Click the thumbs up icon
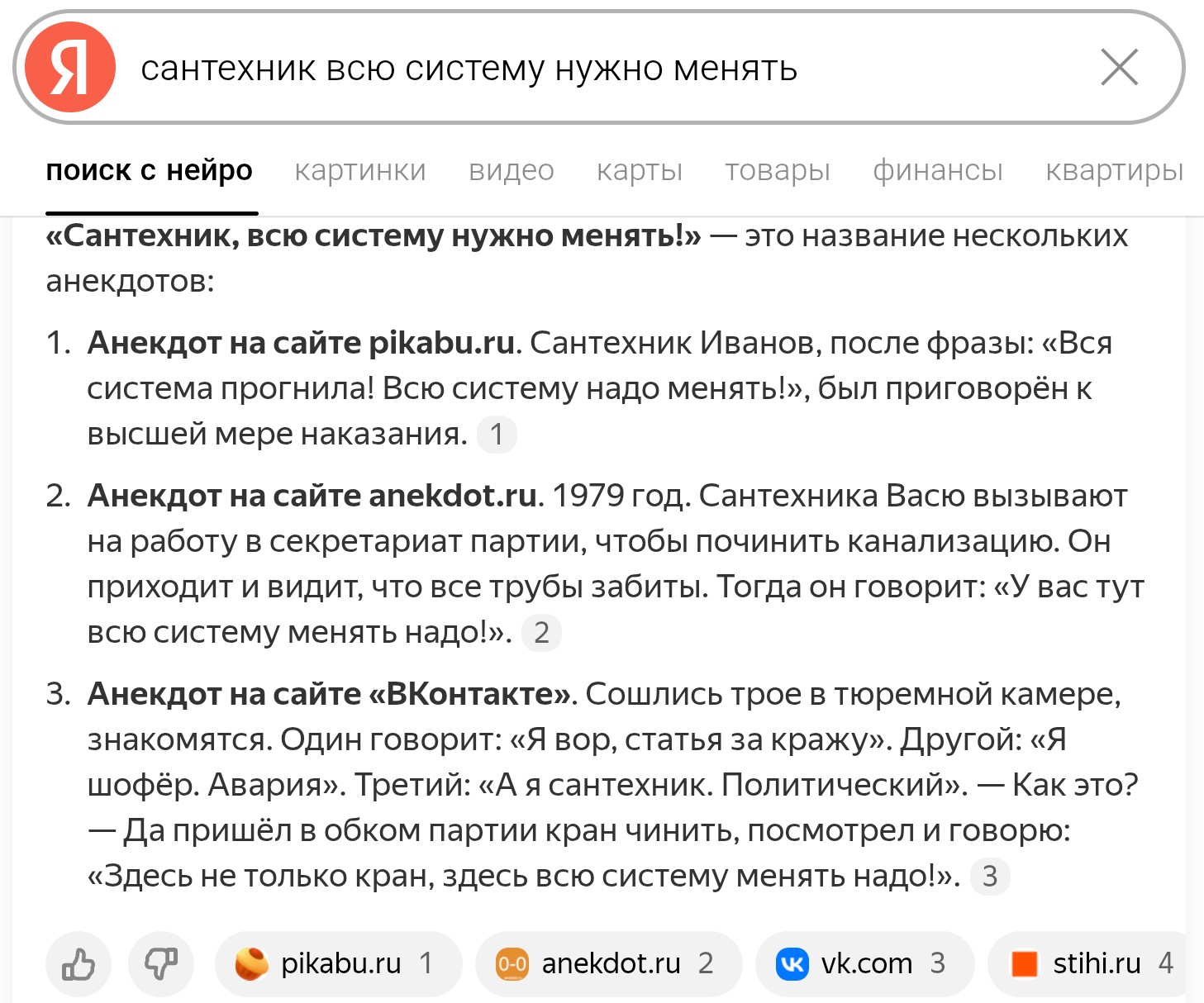 [79, 963]
